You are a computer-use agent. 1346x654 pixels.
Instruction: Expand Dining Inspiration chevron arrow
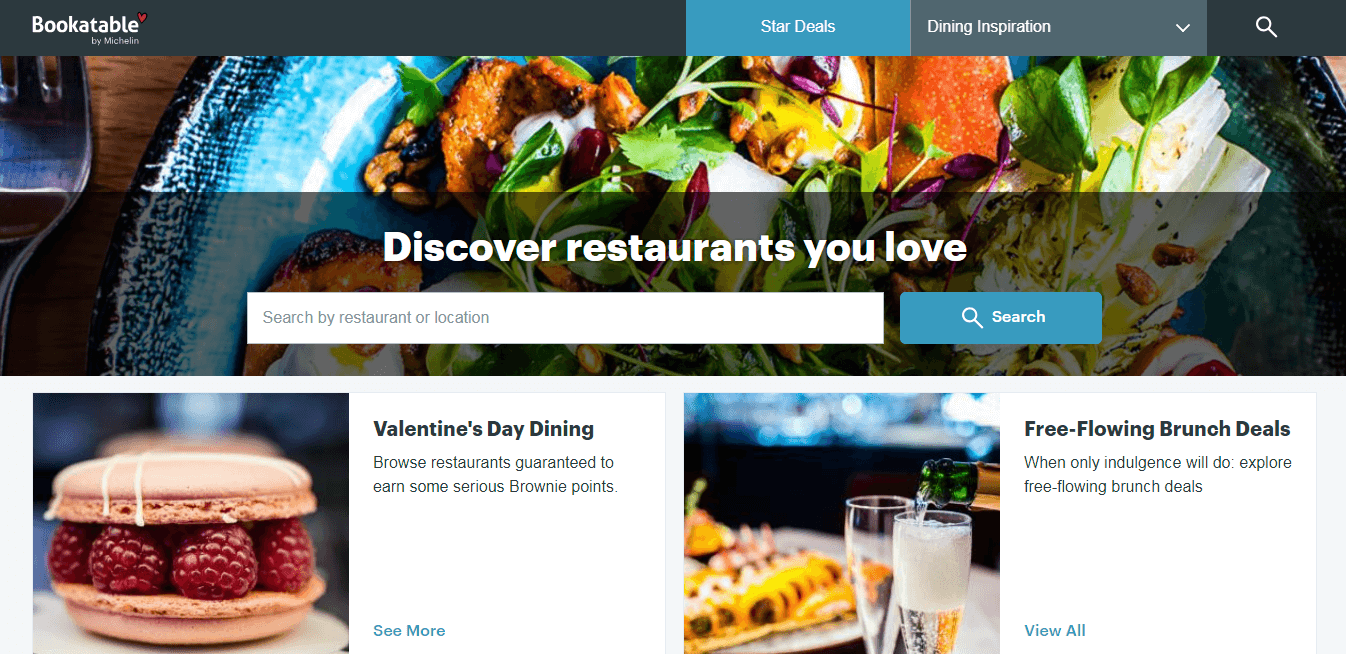click(x=1183, y=28)
